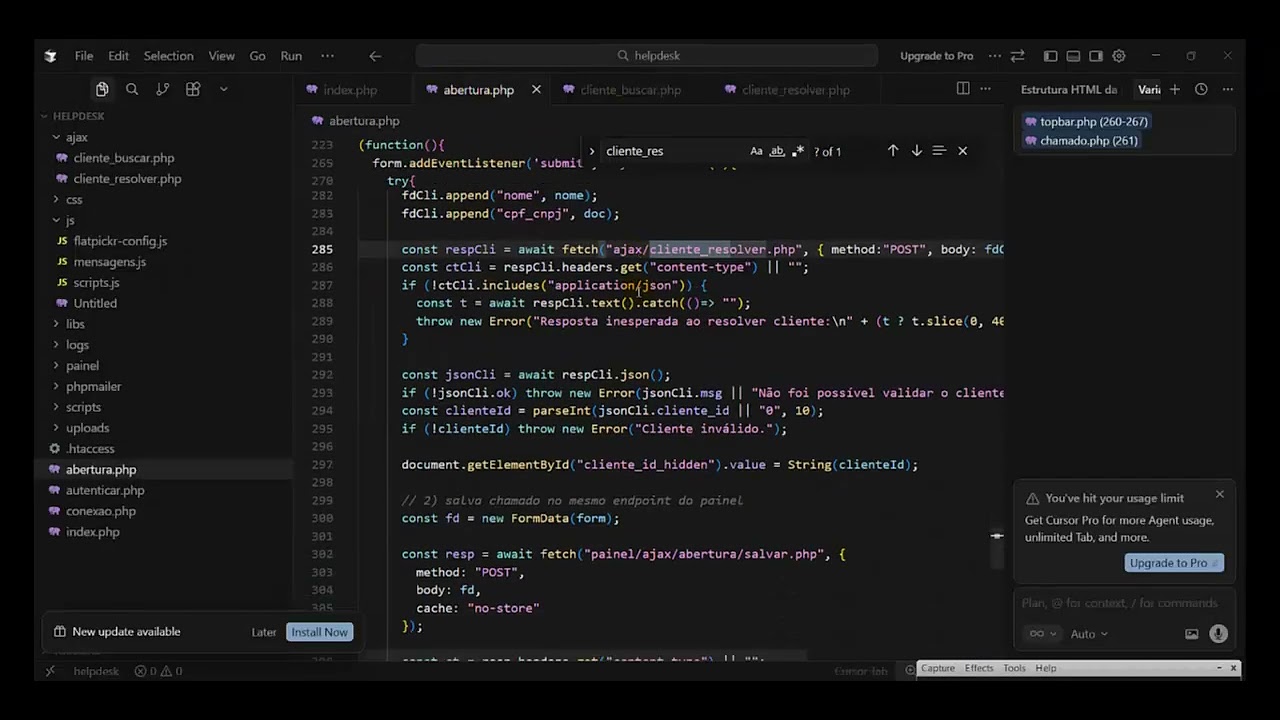
Task: Open the sidebar Search icon
Action: tap(132, 89)
